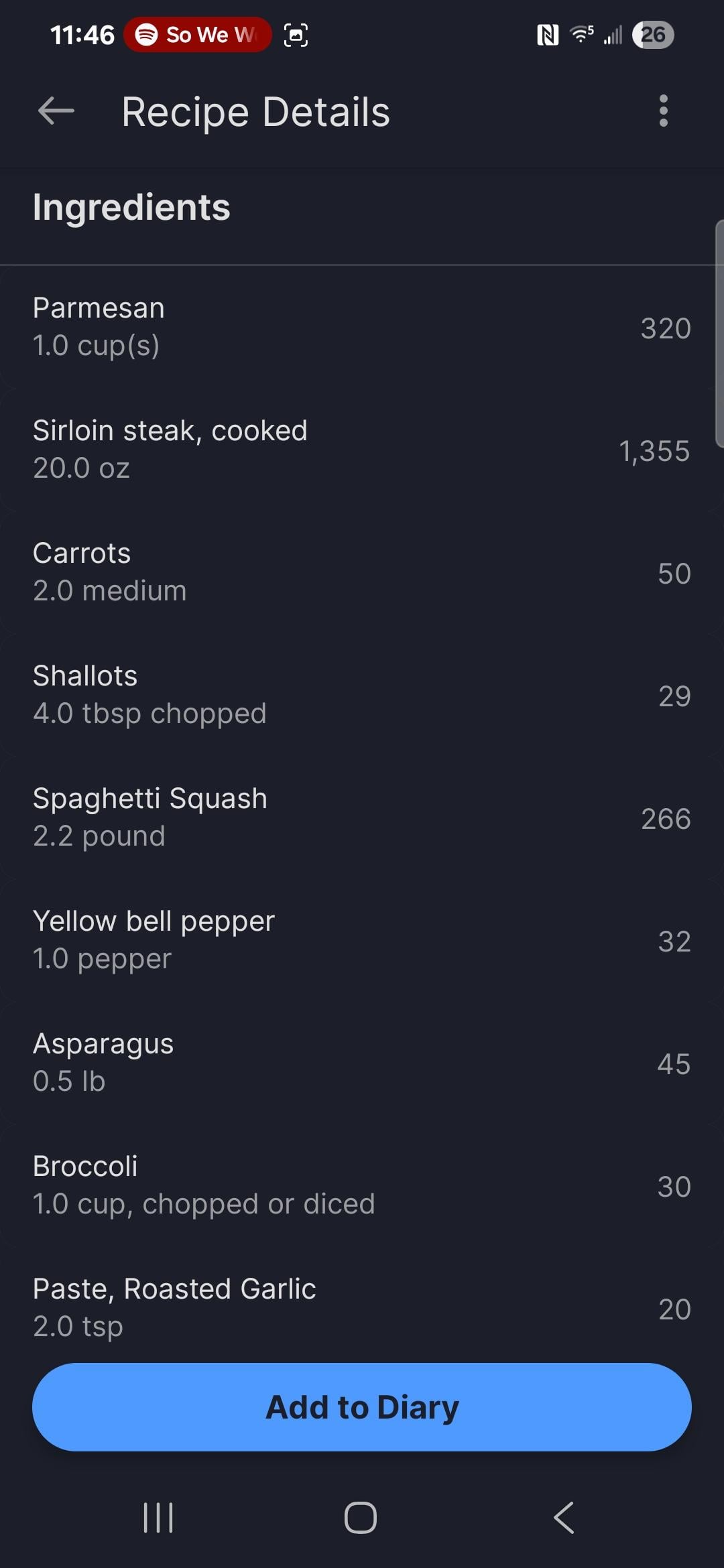Viewport: 724px width, 1568px height.
Task: Open the Paste, Roasted Garlic entry
Action: 362,1307
